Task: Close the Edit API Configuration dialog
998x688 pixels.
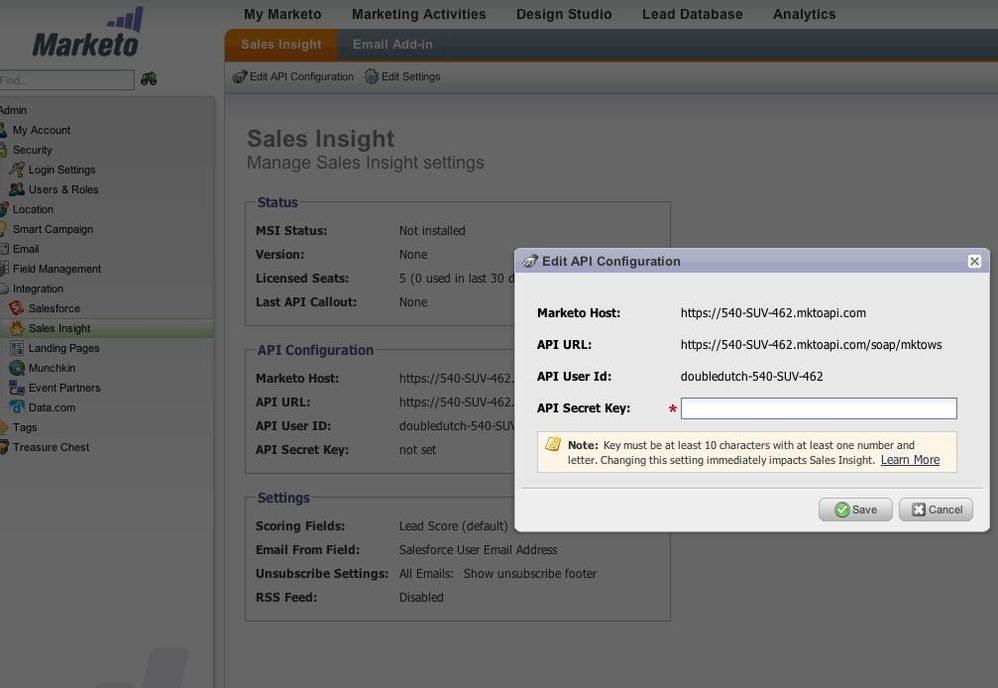Action: 974,261
